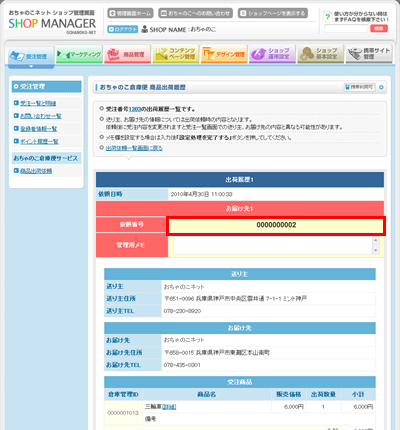
Task: Log out with the ログアウト button
Action: (x=123, y=29)
